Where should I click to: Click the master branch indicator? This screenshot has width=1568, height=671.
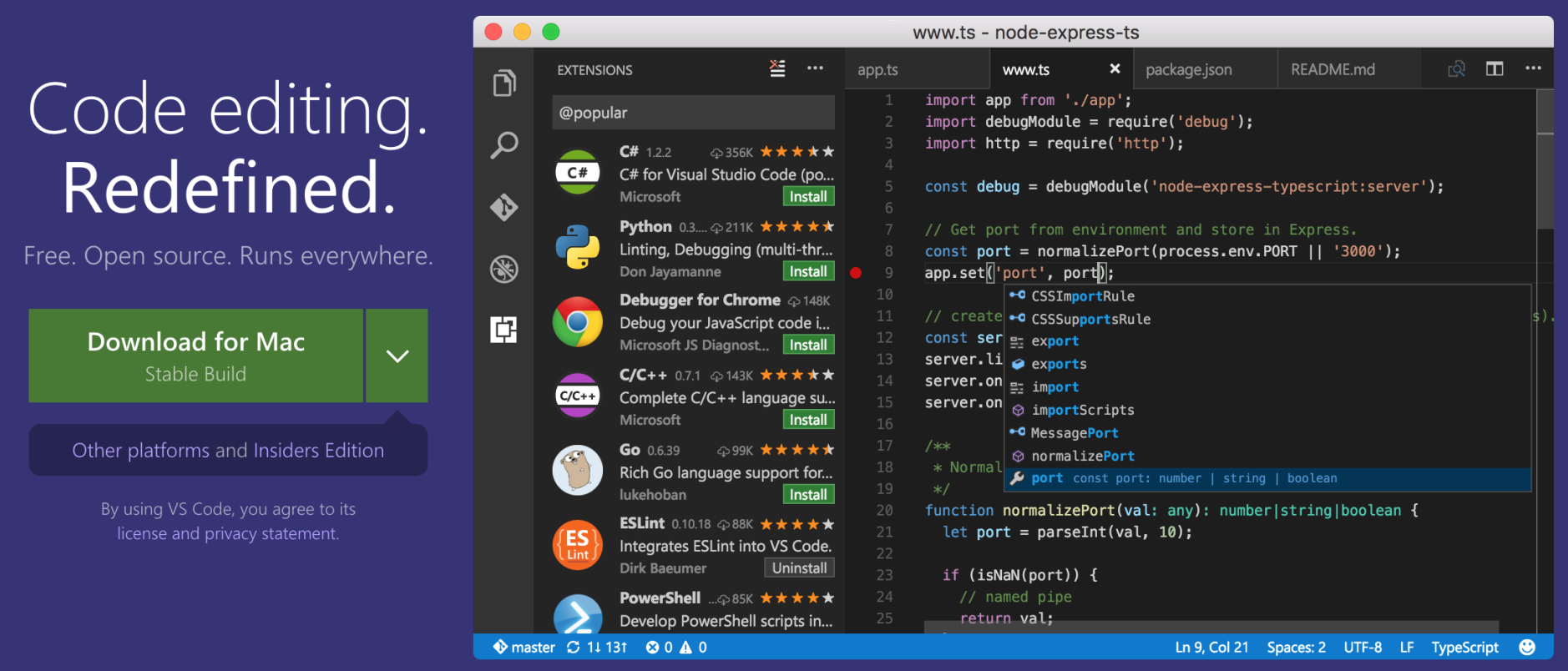(x=524, y=647)
